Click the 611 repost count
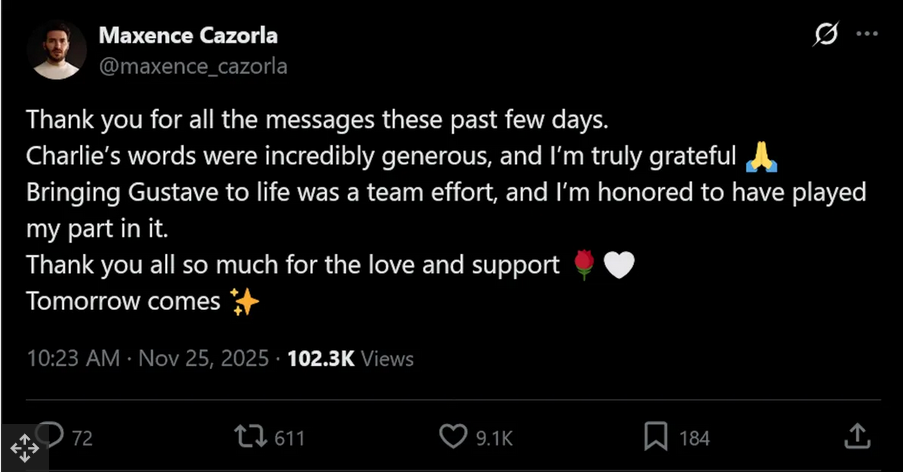 click(x=289, y=438)
